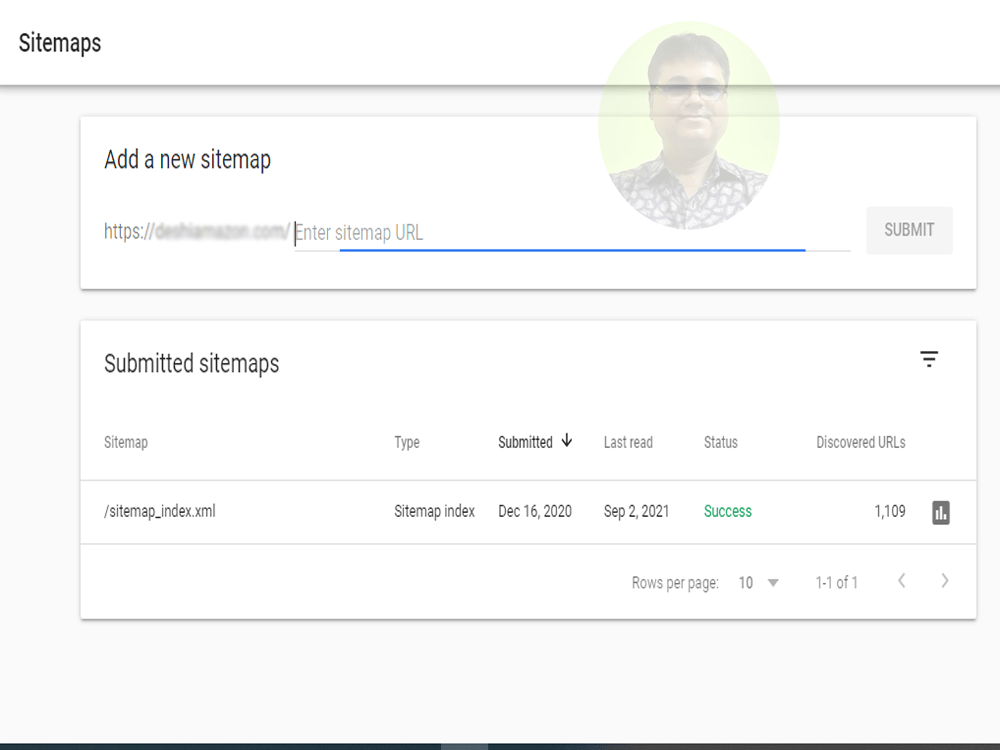Click the Add a new sitemap heading

[188, 159]
